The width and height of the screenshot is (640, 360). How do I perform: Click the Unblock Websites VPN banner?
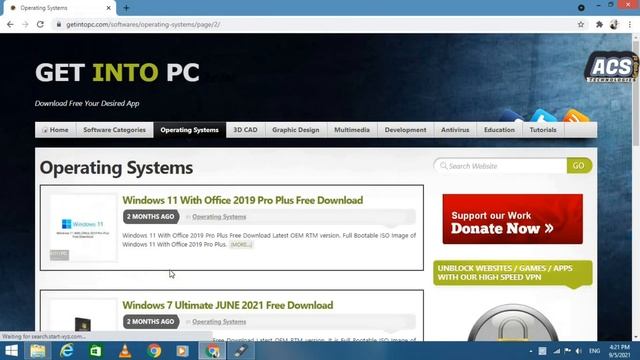point(513,273)
